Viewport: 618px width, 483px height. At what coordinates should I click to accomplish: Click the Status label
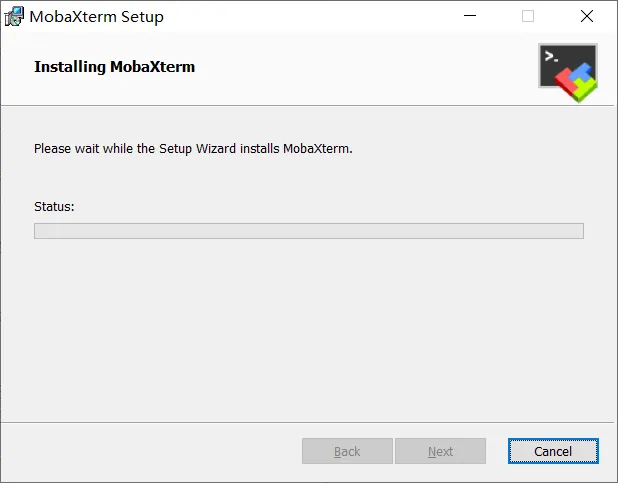pyautogui.click(x=54, y=207)
